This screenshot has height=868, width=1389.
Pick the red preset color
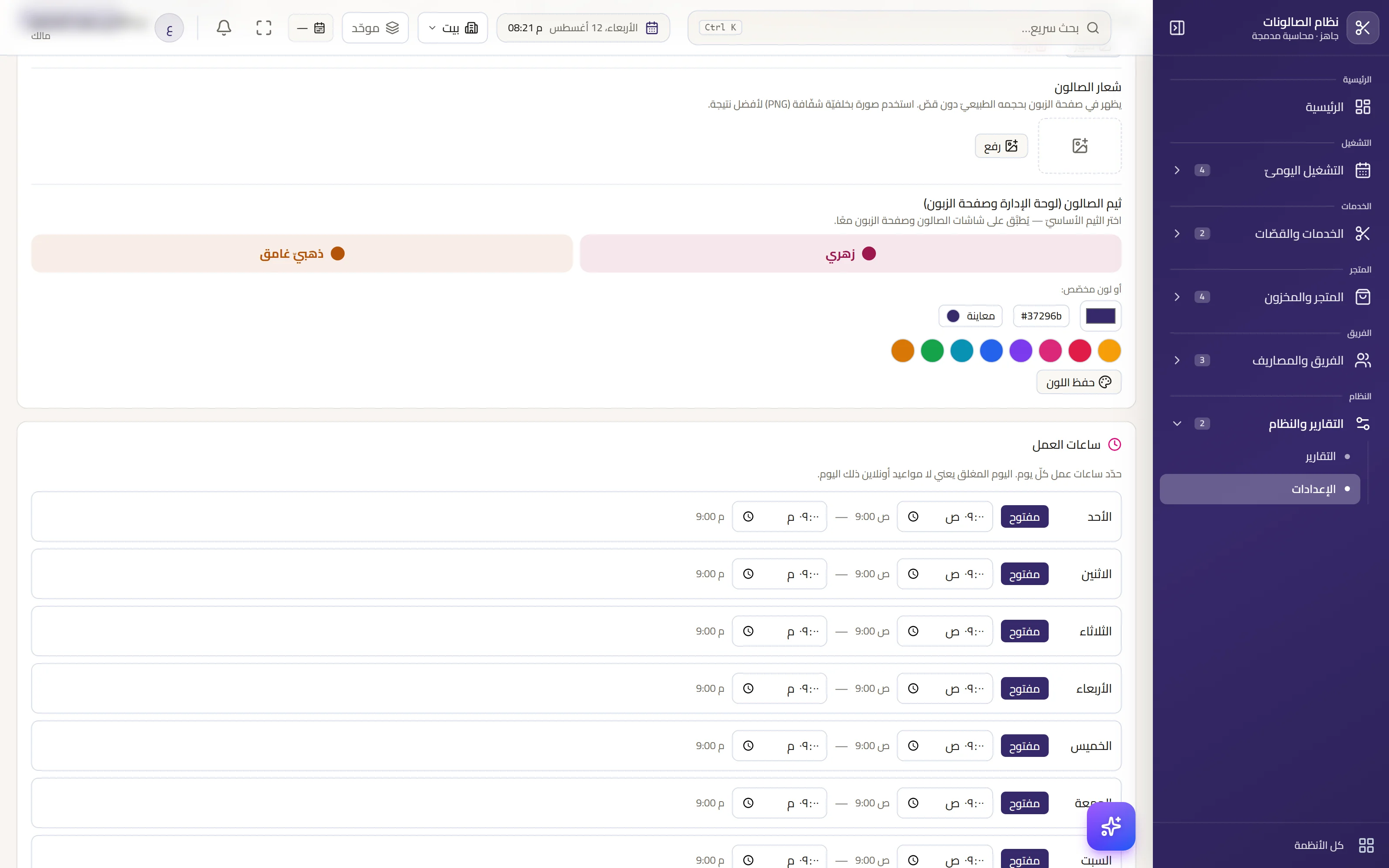pyautogui.click(x=1080, y=351)
